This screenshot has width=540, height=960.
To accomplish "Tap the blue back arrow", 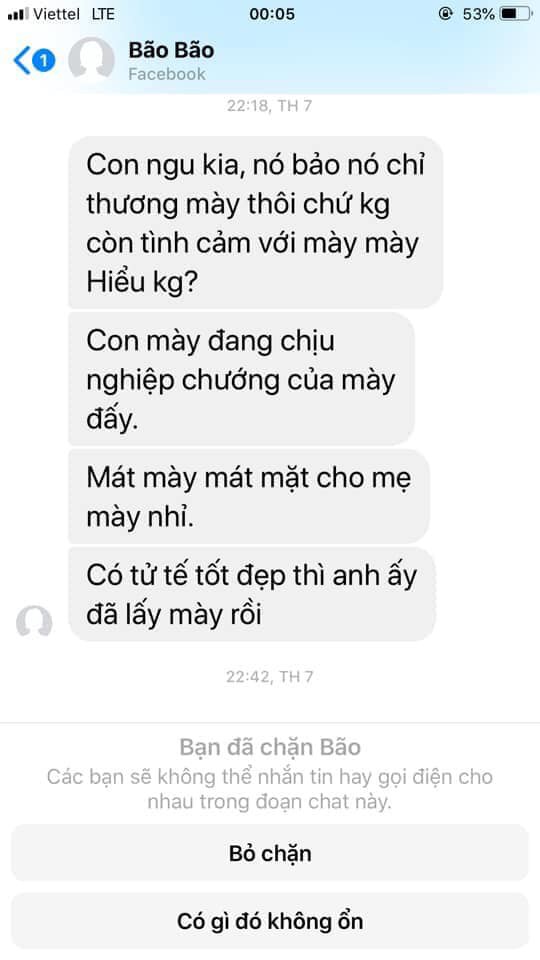I will pyautogui.click(x=21, y=61).
